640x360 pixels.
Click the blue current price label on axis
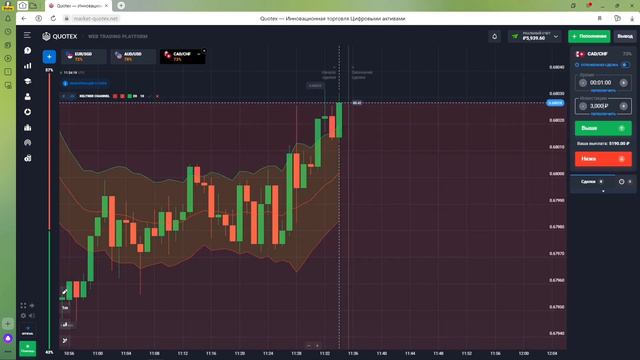pyautogui.click(x=555, y=103)
